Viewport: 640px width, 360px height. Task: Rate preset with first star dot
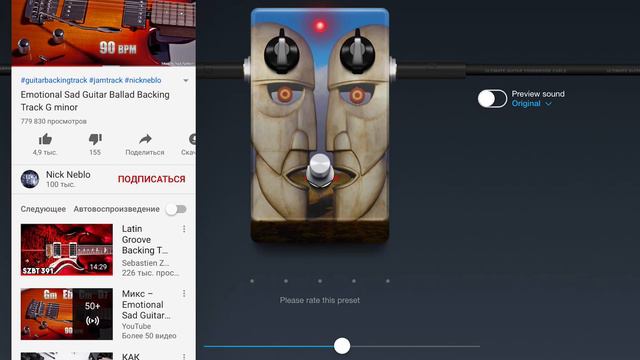[252, 281]
